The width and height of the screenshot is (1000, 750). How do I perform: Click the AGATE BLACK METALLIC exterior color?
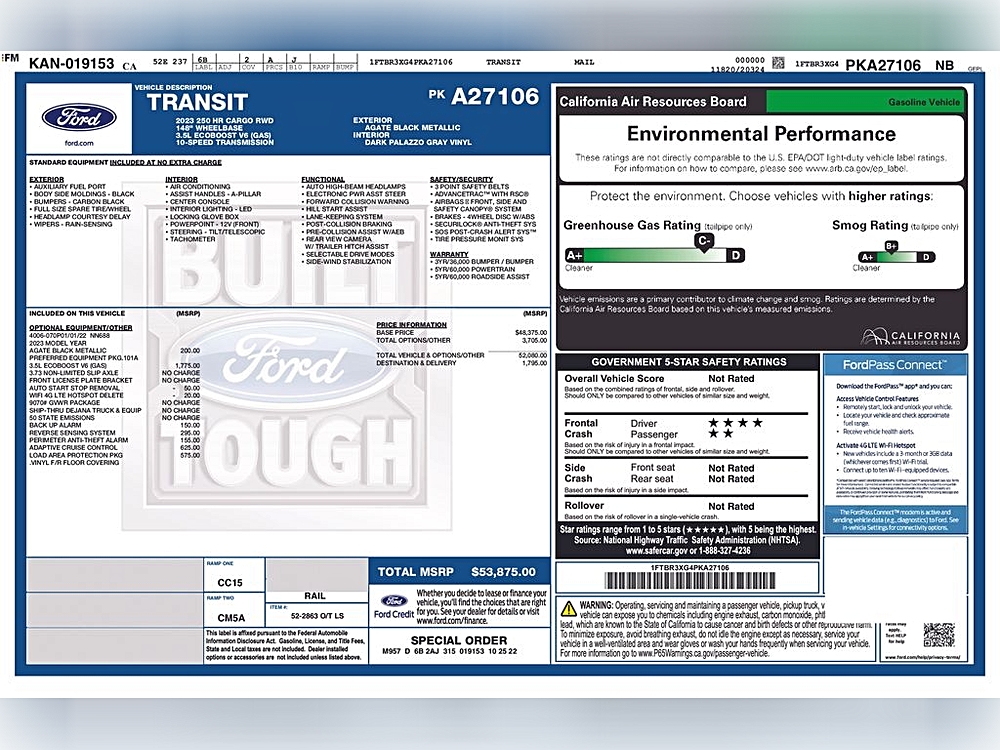(412, 128)
